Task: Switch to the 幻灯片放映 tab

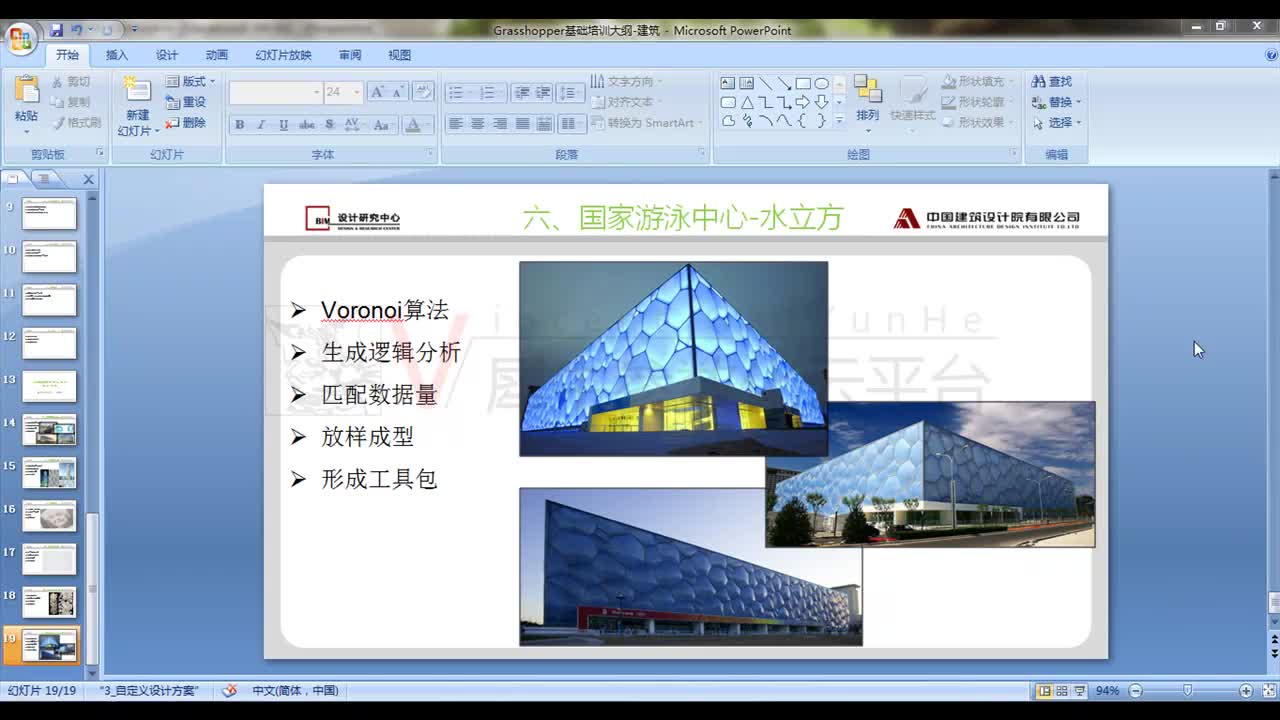Action: tap(283, 55)
